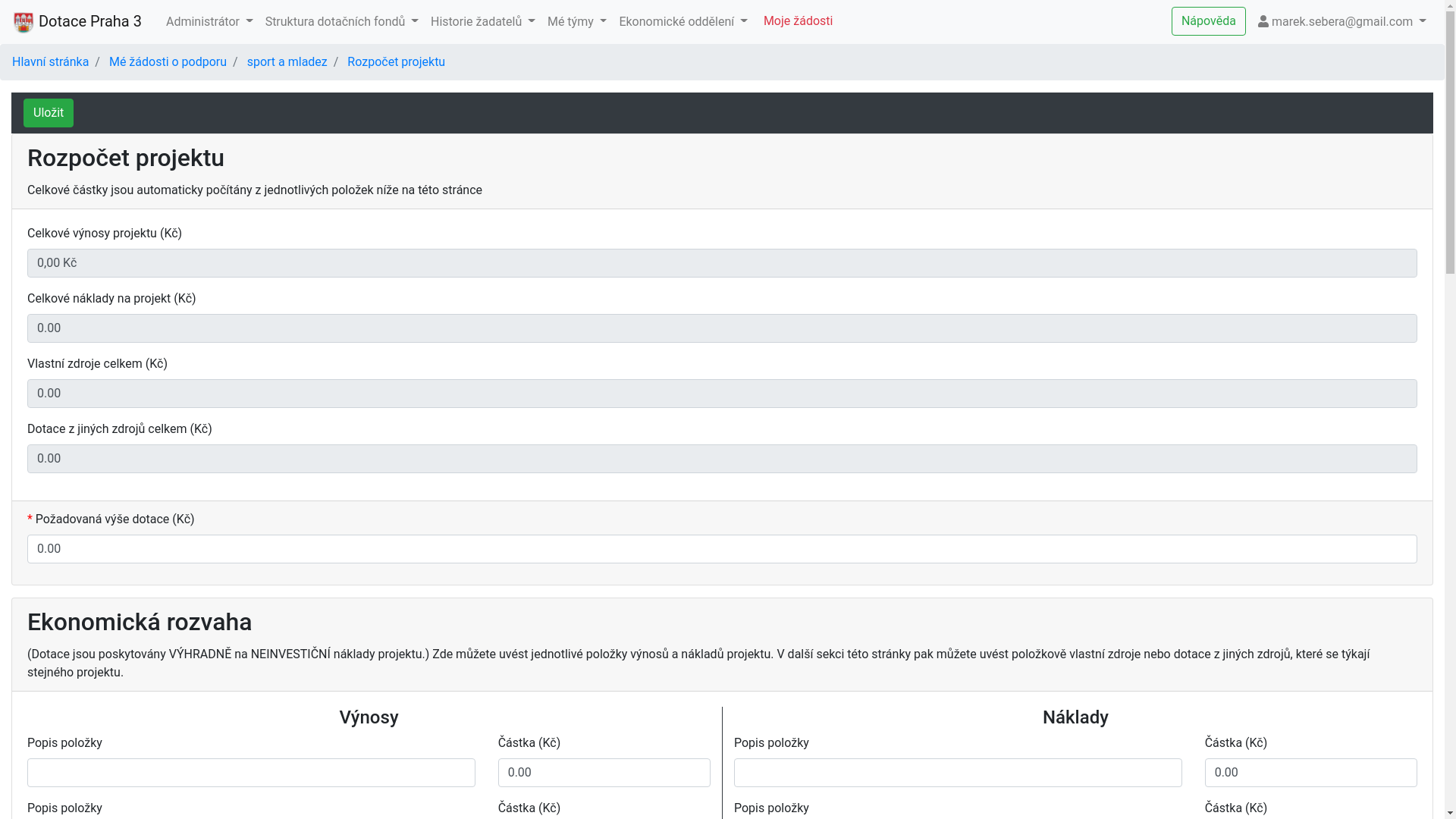Open the Administrátor dropdown menu
This screenshot has height=819, width=1456.
click(209, 22)
